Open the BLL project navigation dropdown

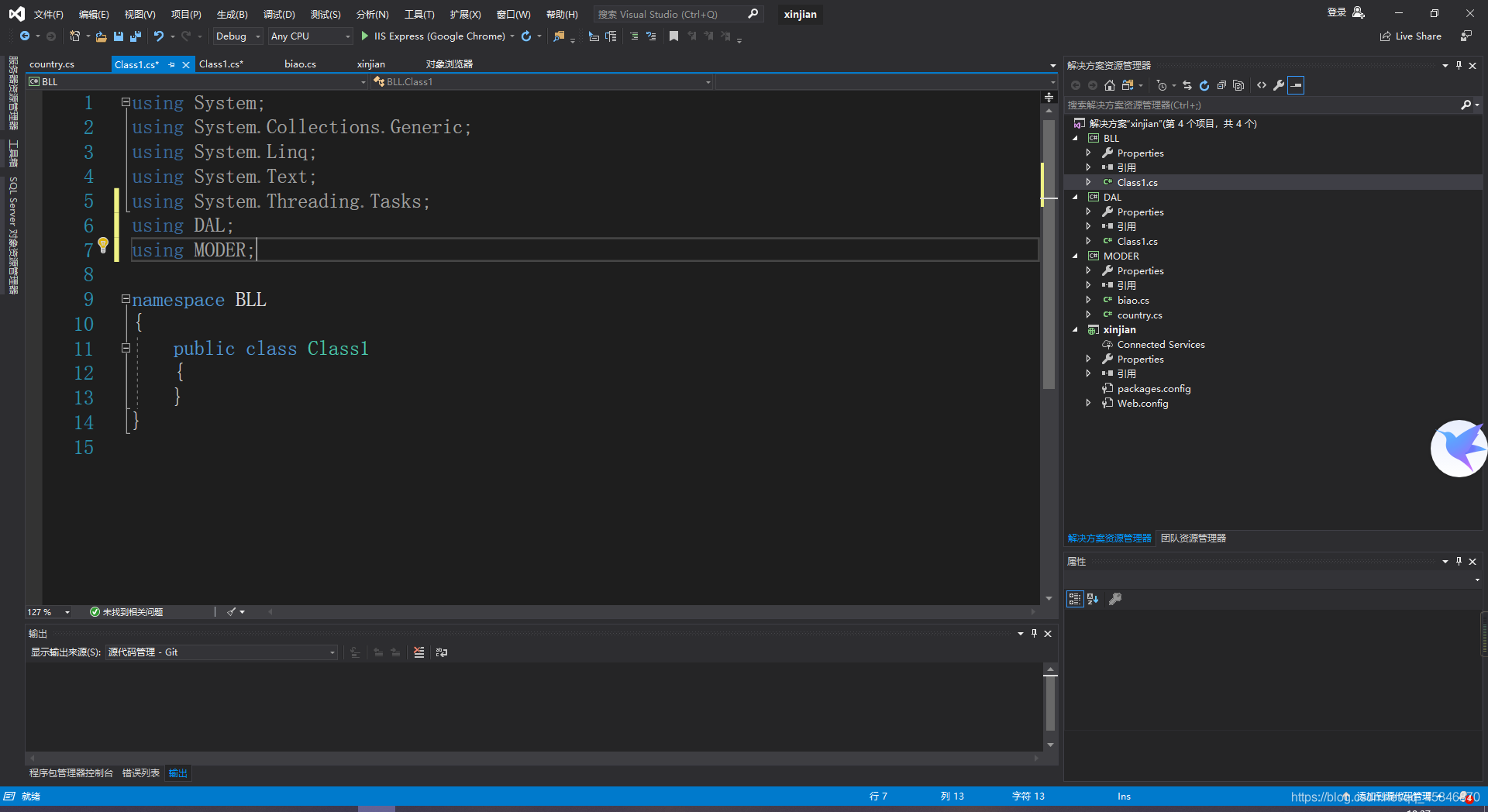tap(197, 81)
